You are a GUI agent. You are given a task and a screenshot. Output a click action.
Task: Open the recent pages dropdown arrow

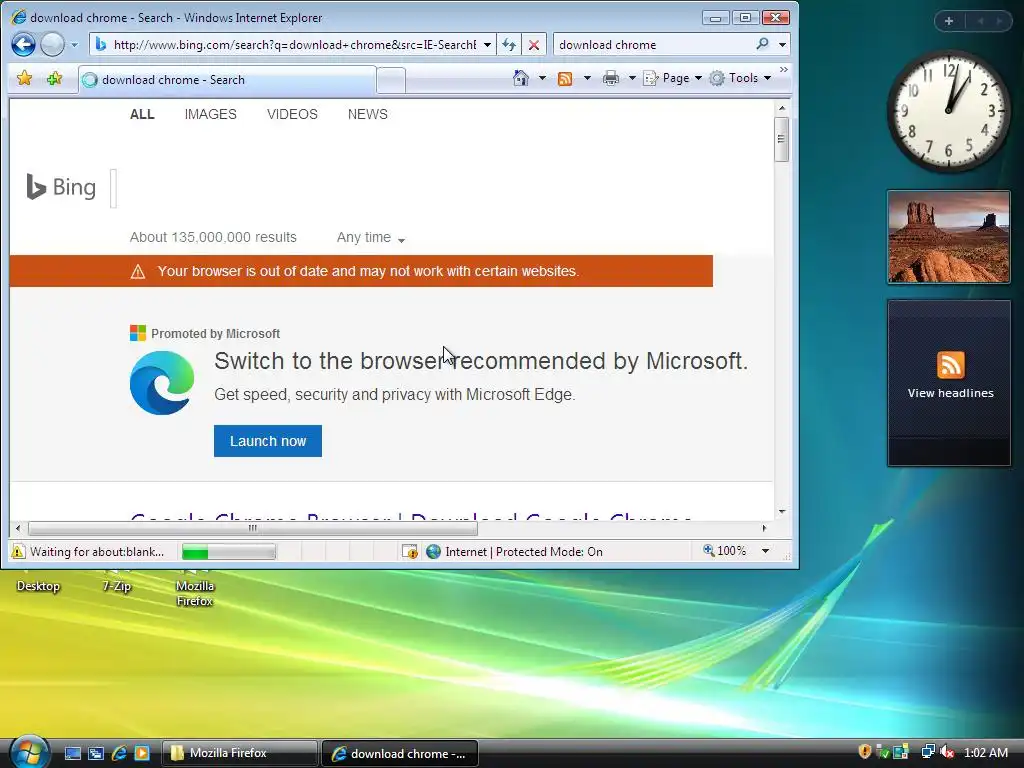pos(74,45)
